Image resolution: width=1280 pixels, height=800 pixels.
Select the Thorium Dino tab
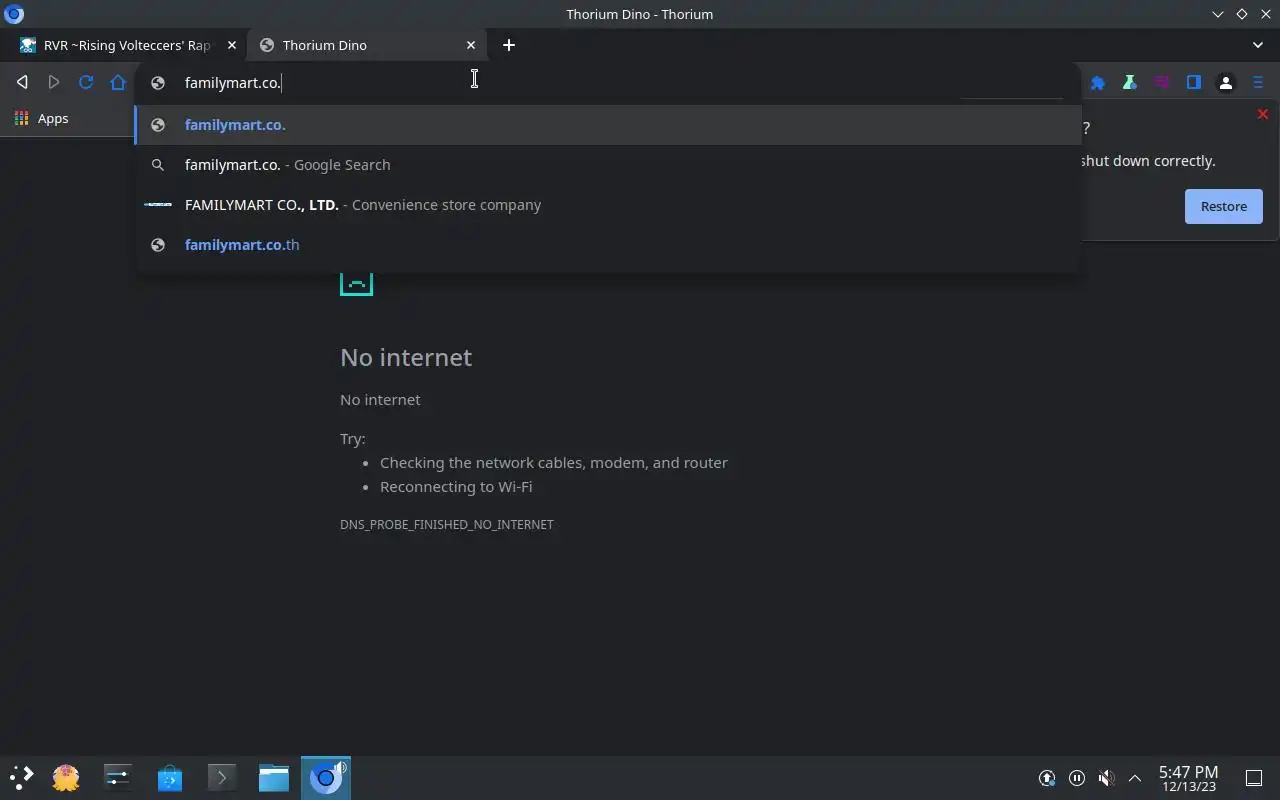click(367, 45)
